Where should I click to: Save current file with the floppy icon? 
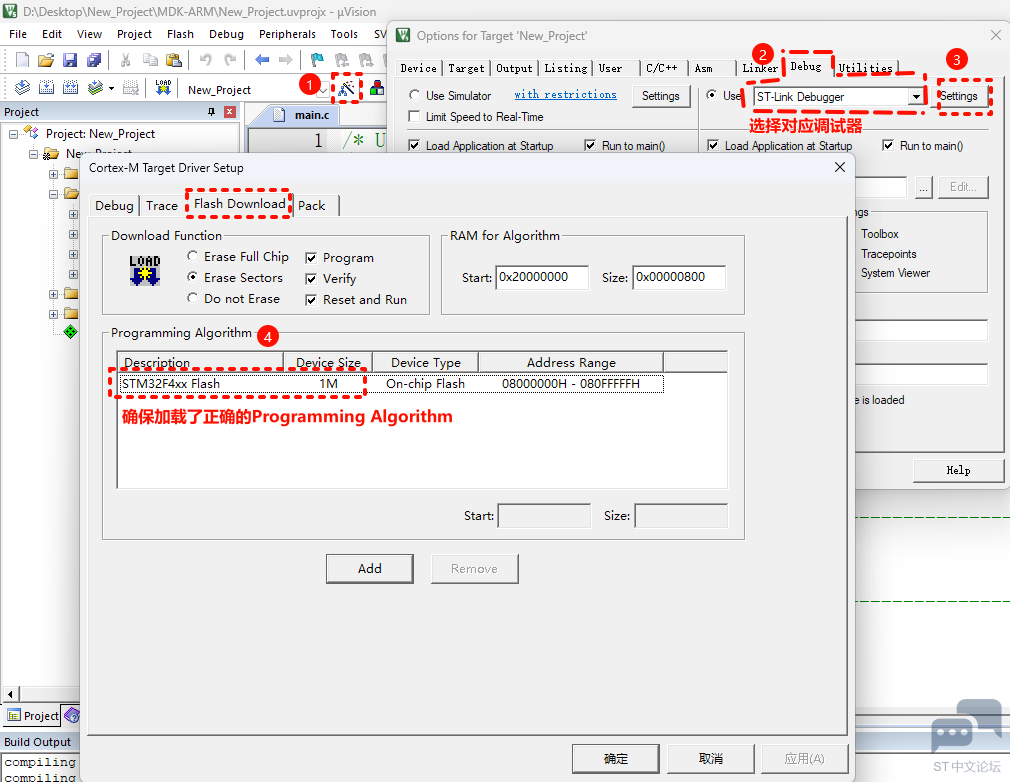(x=70, y=60)
